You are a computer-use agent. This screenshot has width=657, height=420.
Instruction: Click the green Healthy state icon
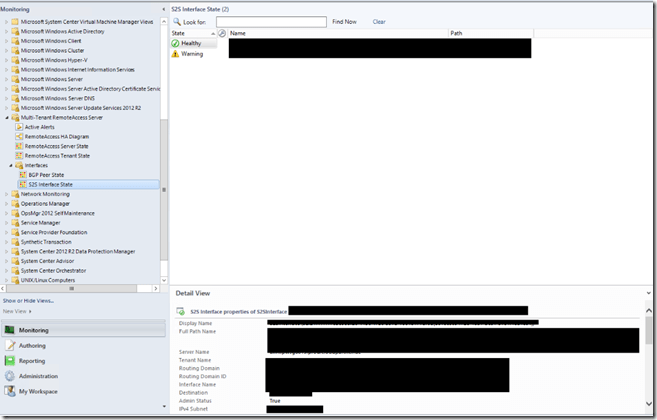(x=176, y=43)
